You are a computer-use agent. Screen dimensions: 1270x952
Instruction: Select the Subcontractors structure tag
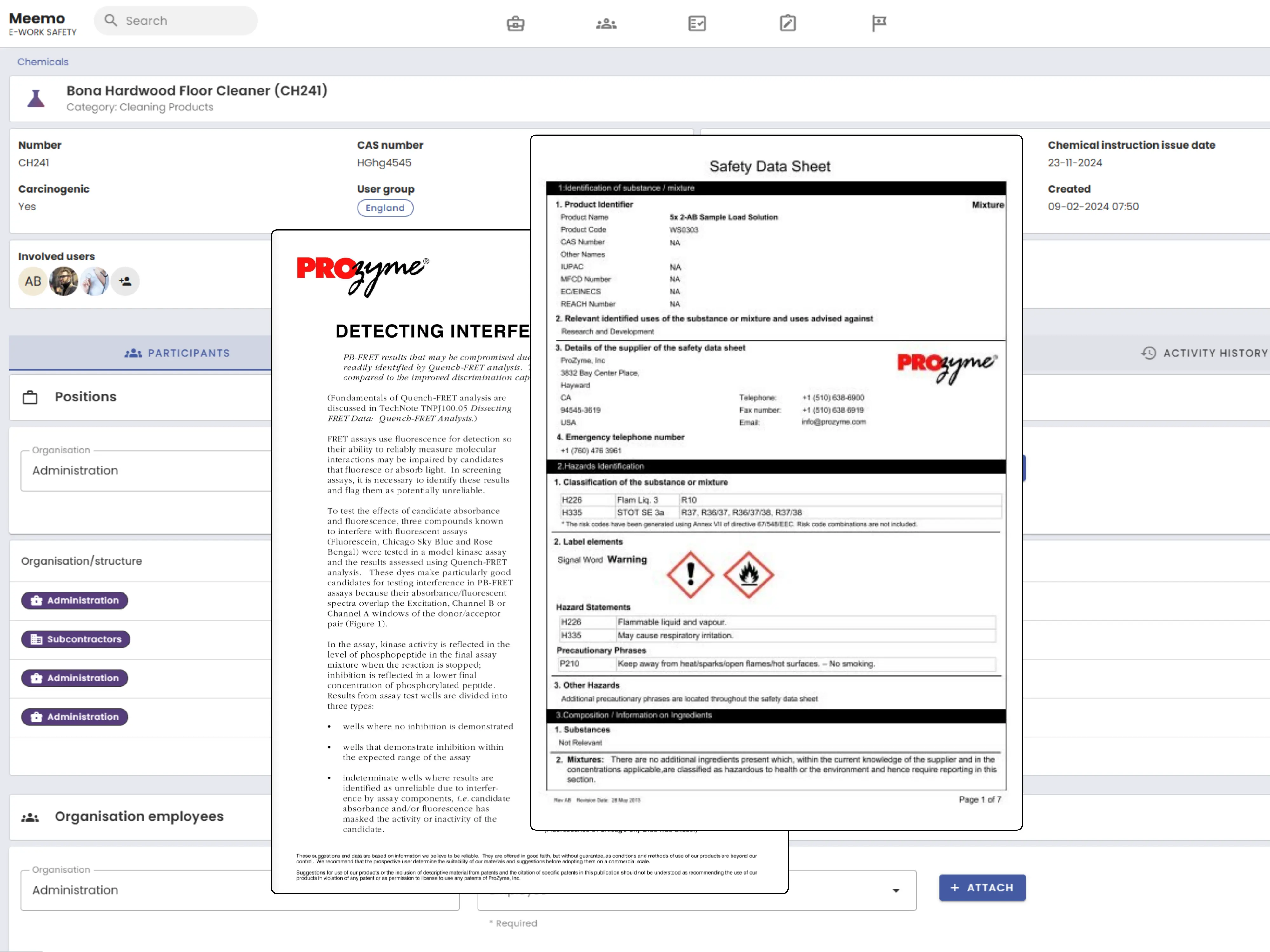point(76,639)
